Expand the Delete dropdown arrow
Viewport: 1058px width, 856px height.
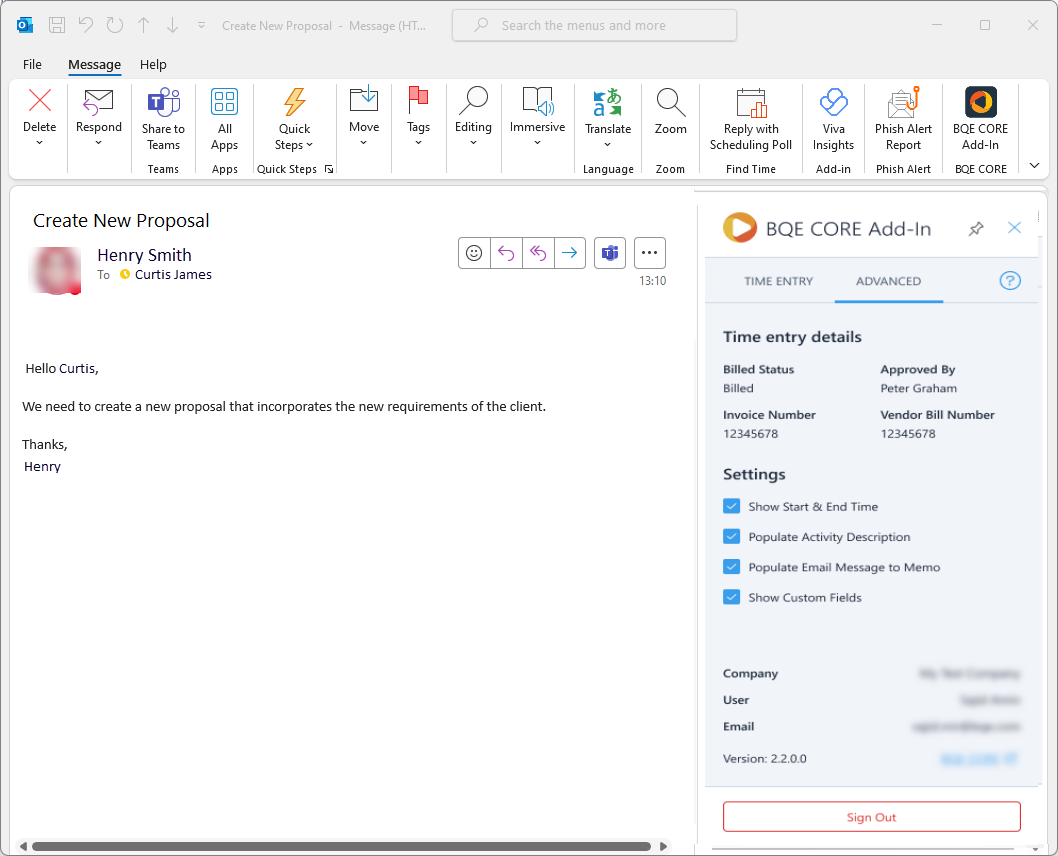tap(39, 143)
